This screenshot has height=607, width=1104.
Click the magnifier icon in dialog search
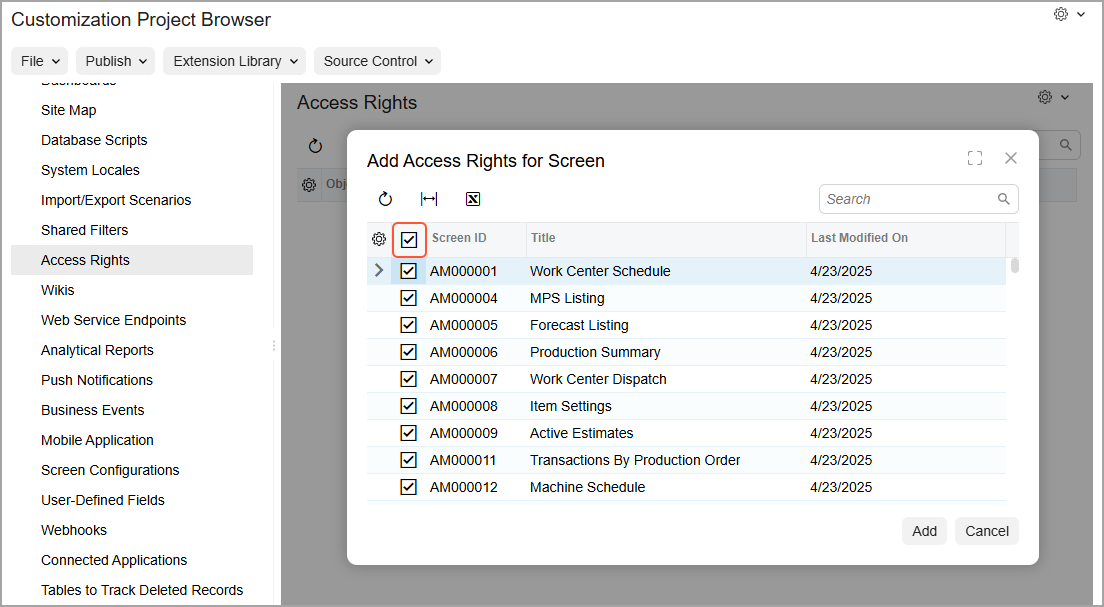(x=1004, y=199)
